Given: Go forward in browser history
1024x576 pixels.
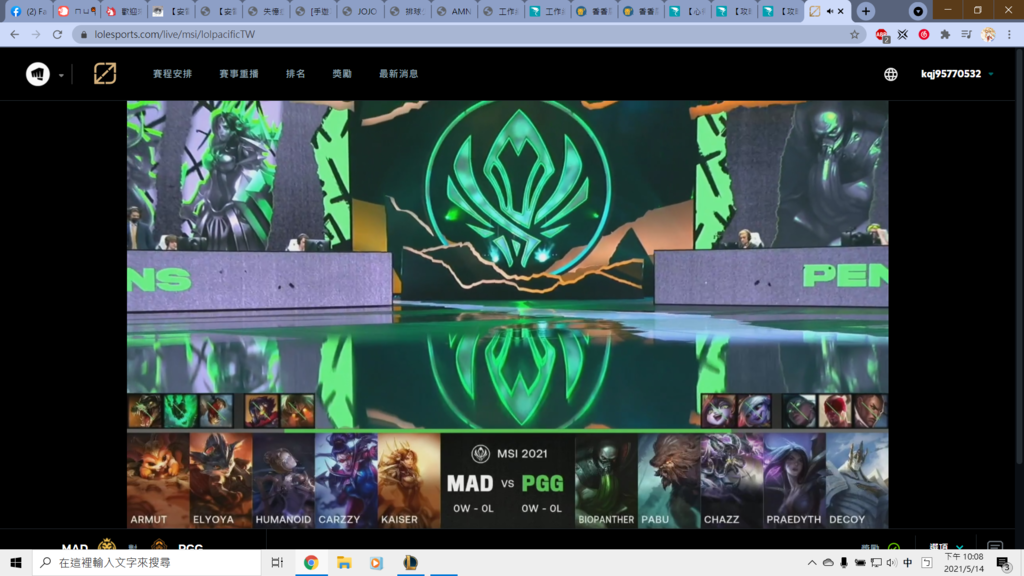Looking at the screenshot, I should [x=36, y=35].
